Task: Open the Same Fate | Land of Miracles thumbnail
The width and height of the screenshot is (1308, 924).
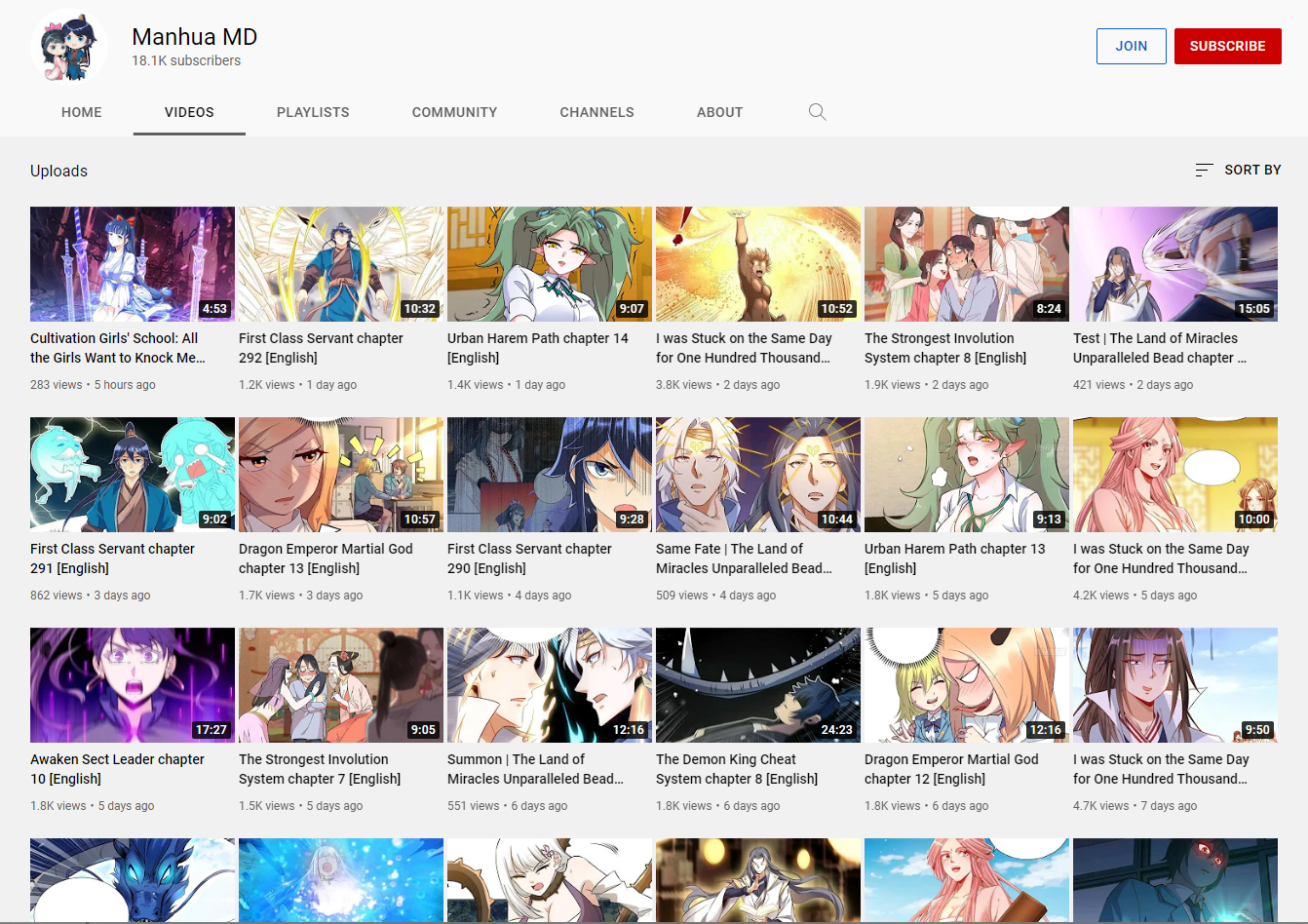Action: [758, 475]
